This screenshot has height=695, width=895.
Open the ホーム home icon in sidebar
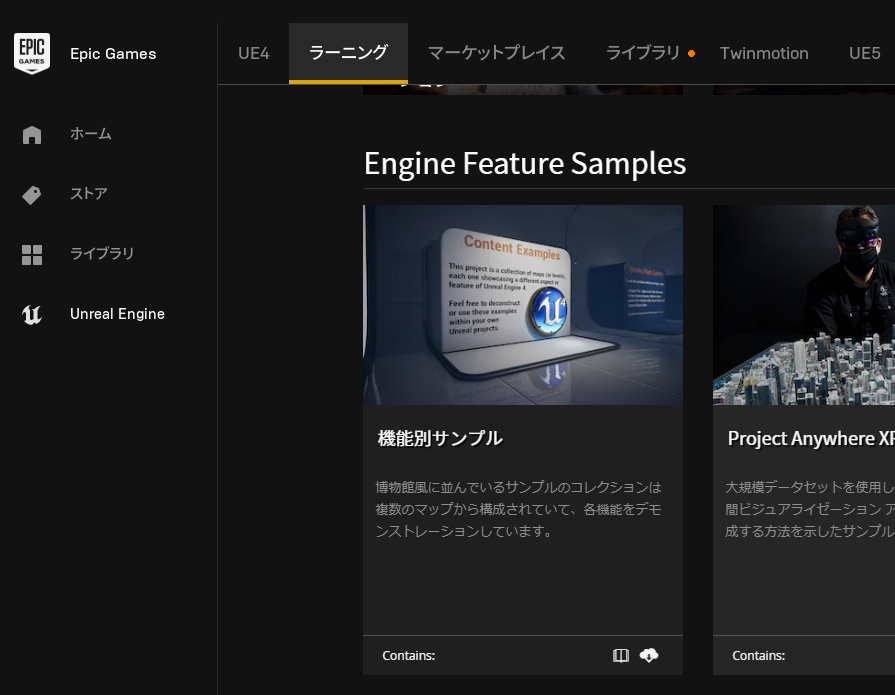[x=32, y=135]
